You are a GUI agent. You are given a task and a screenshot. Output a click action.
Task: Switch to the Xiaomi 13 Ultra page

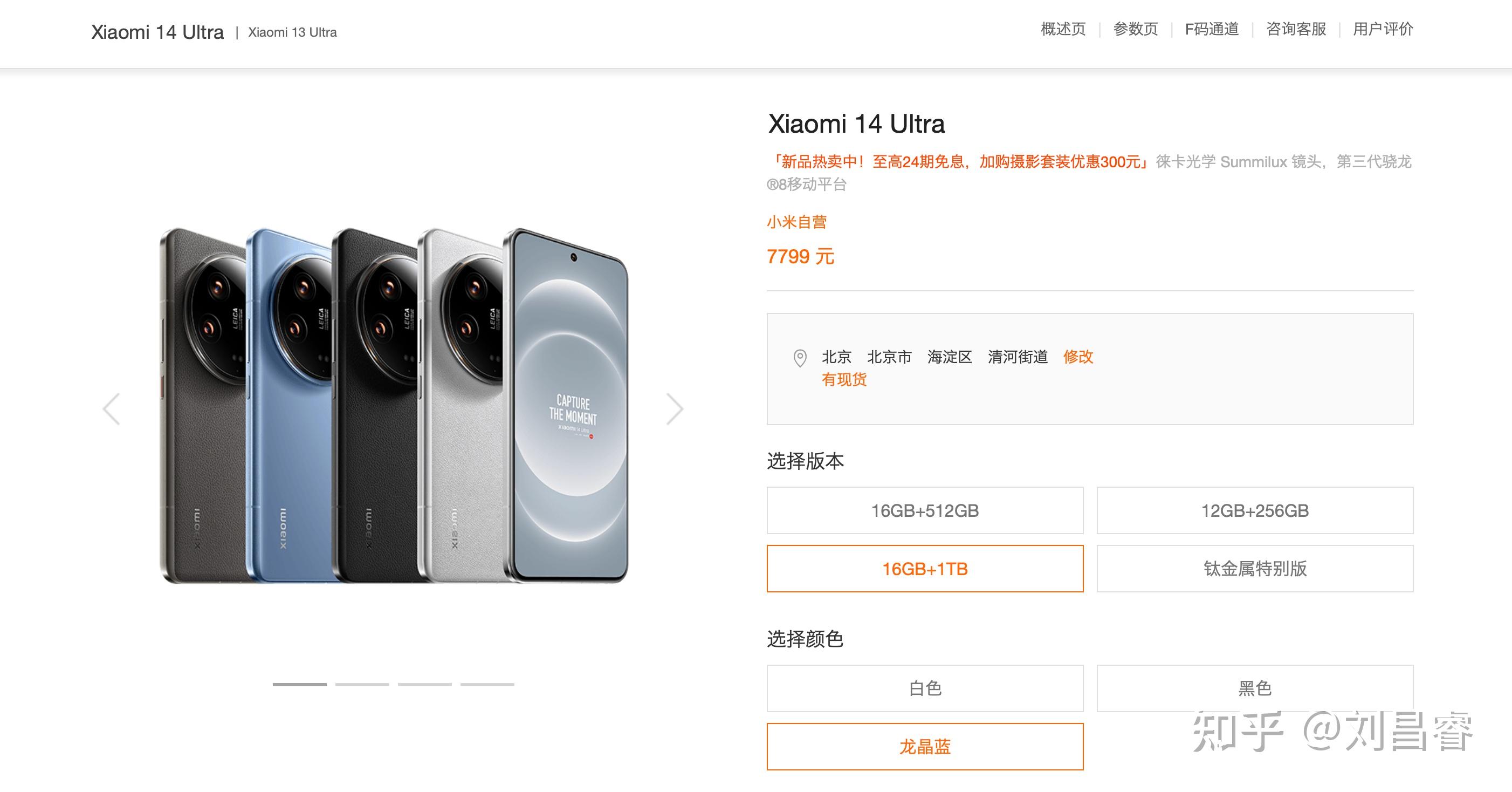coord(292,31)
